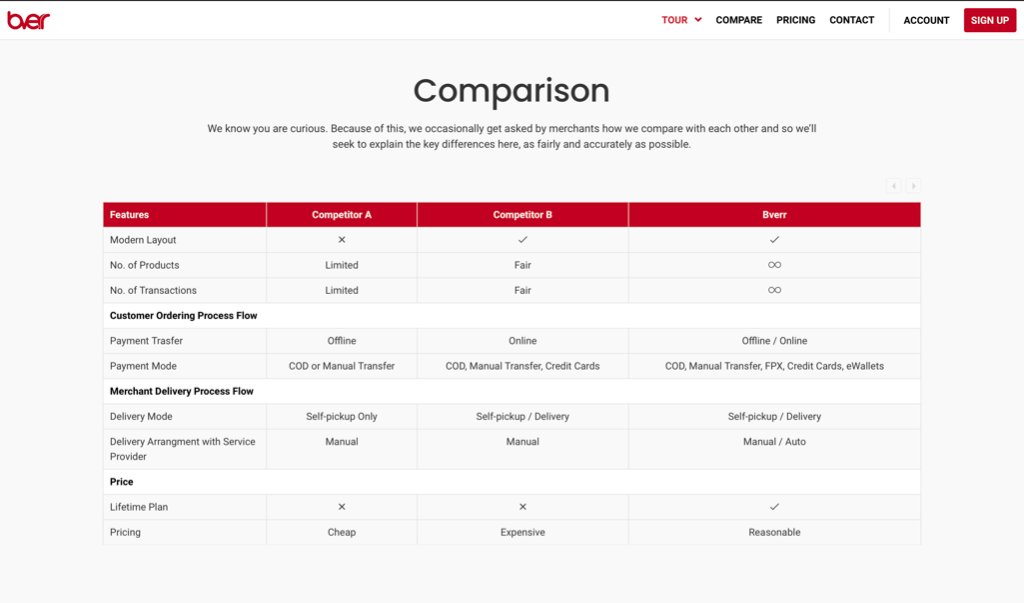The image size is (1024, 603).
Task: Click the SIGN UP button
Action: (989, 20)
